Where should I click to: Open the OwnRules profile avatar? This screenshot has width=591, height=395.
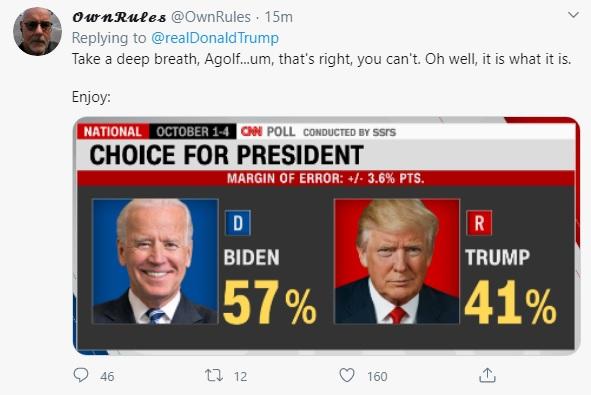pyautogui.click(x=37, y=32)
